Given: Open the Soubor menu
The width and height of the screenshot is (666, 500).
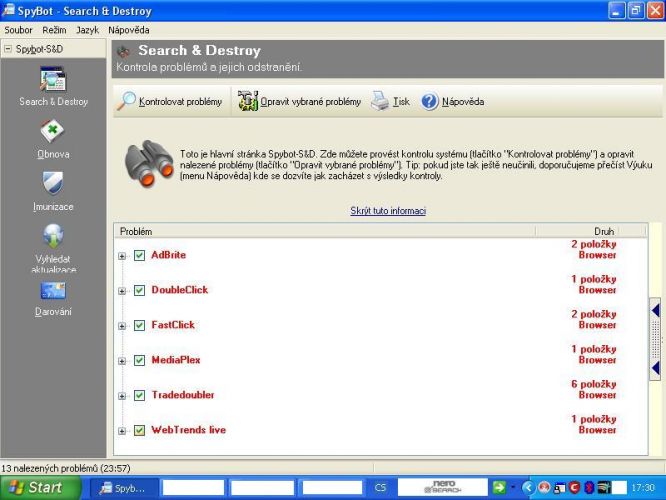Looking at the screenshot, I should (18, 30).
